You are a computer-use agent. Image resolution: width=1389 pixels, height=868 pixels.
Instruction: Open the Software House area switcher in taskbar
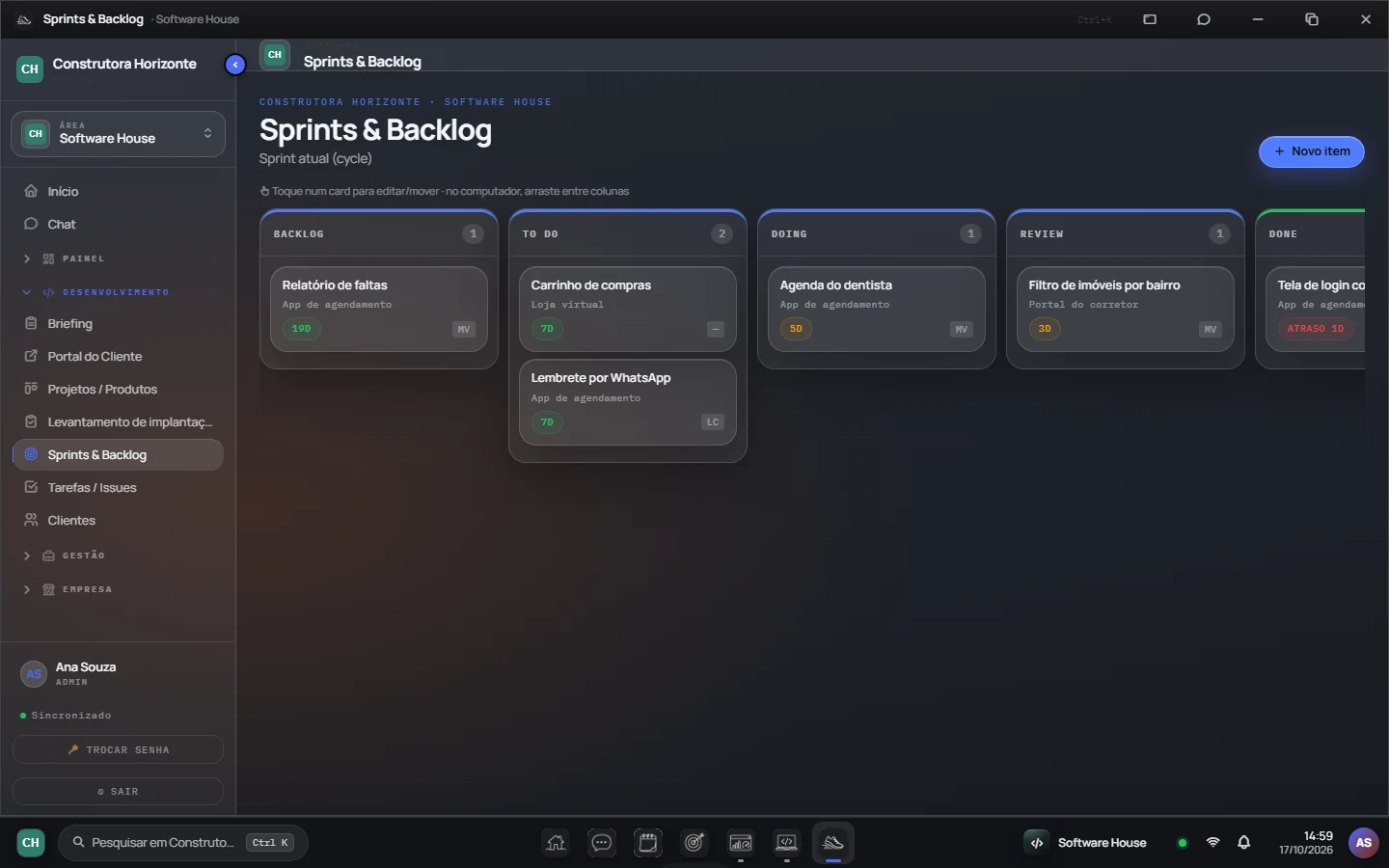[x=1087, y=843]
